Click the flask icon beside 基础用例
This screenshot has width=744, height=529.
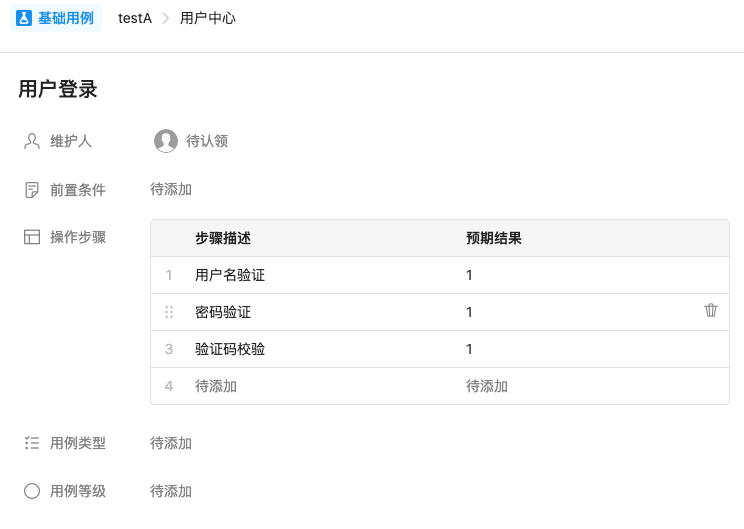24,18
